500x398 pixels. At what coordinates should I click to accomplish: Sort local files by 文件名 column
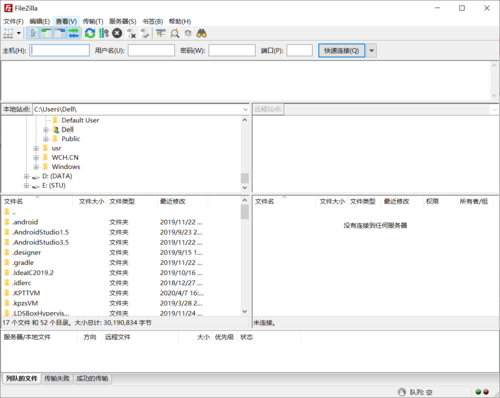pos(37,201)
